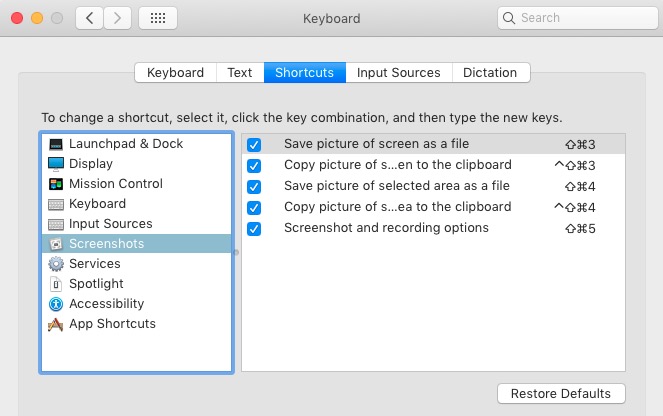Select the Mission Control icon
The image size is (663, 416).
pos(56,184)
